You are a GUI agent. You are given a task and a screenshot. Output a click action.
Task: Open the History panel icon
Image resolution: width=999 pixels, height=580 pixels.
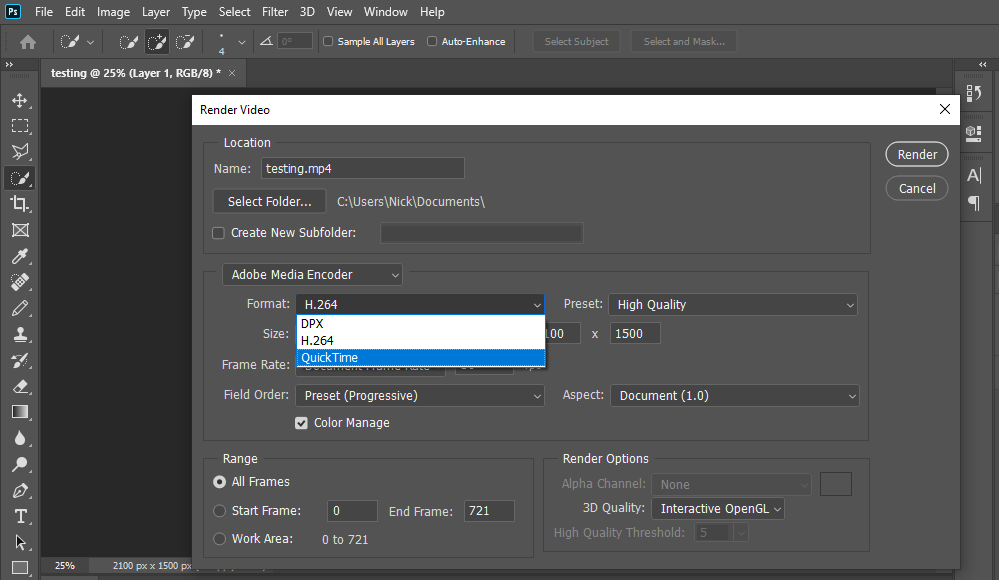click(974, 93)
